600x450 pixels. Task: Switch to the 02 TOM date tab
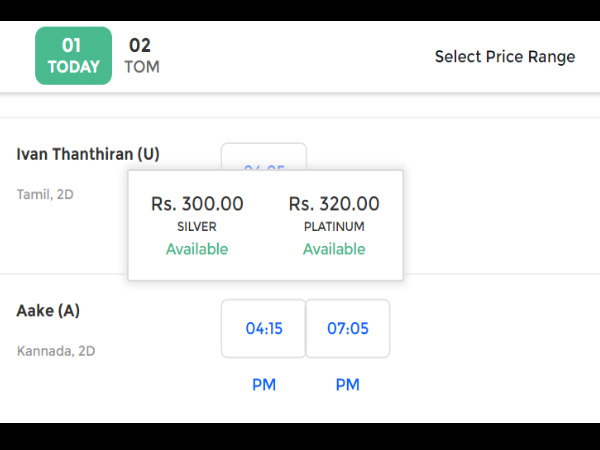(142, 56)
